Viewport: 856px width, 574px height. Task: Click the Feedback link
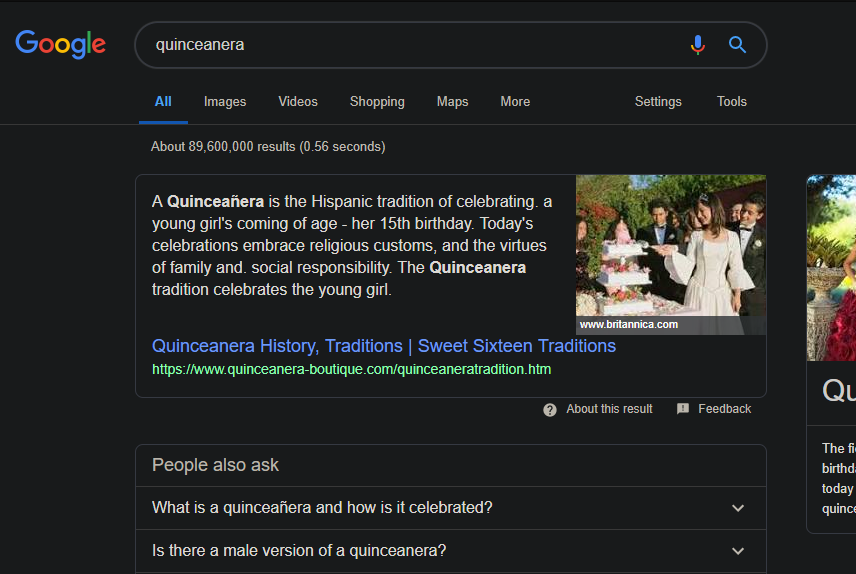724,409
